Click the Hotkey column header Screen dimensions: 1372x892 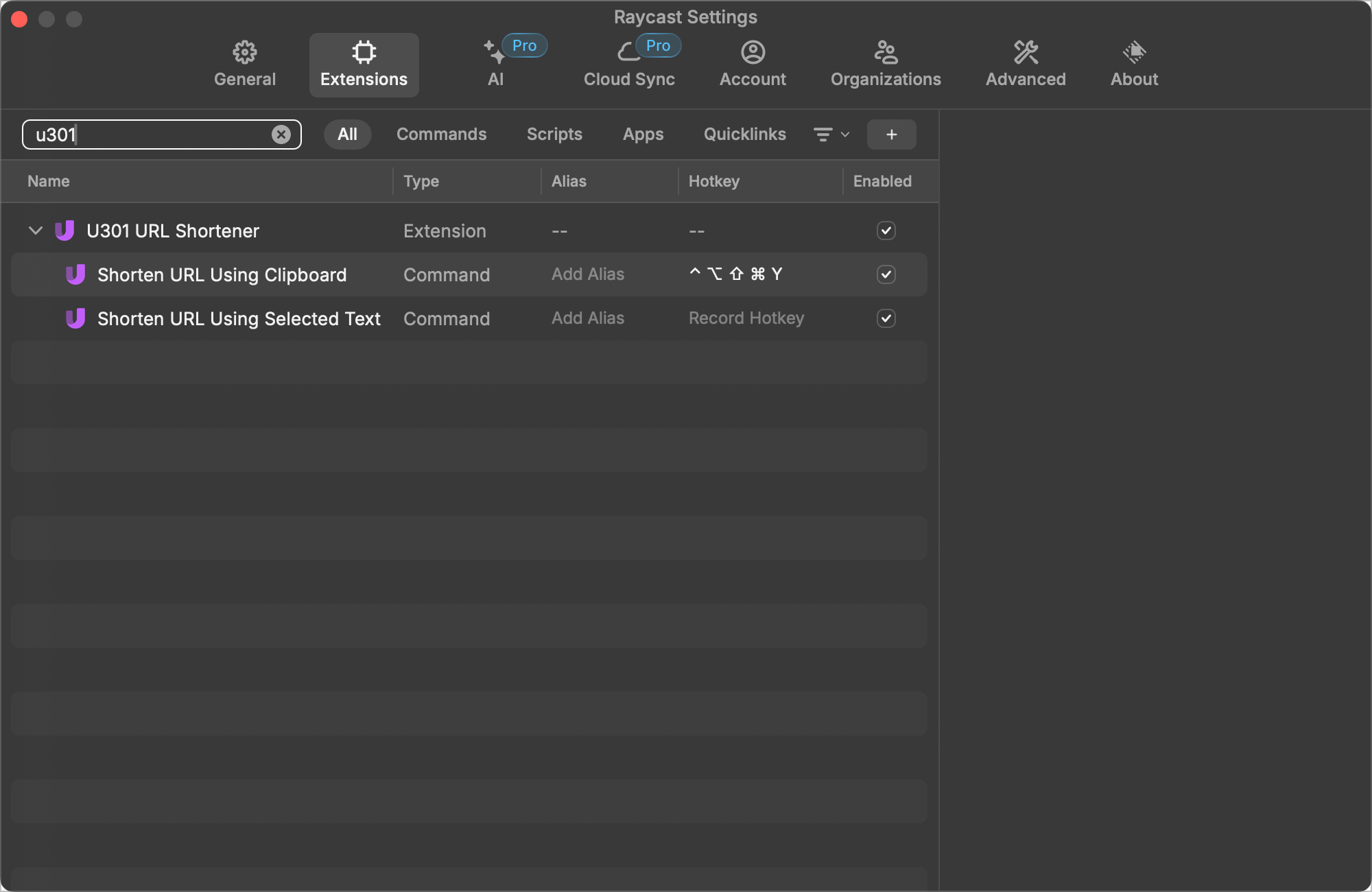pos(714,181)
